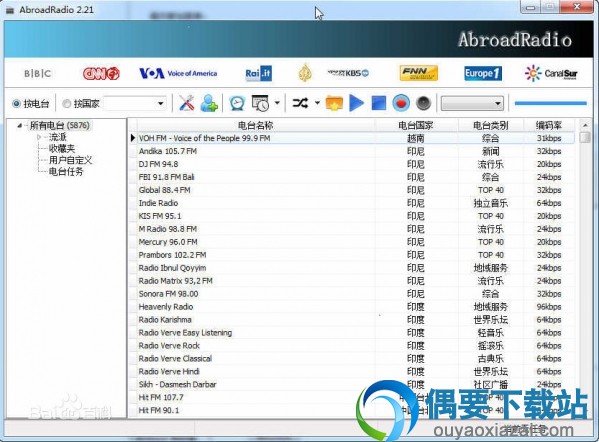Adjust the blue volume slider

pos(550,103)
